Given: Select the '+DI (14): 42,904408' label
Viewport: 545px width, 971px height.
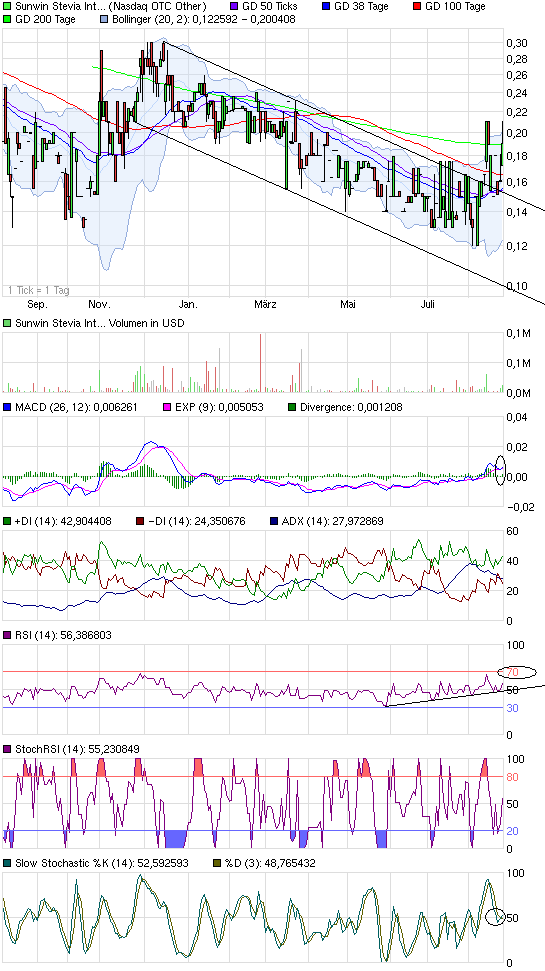Looking at the screenshot, I should point(63,522).
